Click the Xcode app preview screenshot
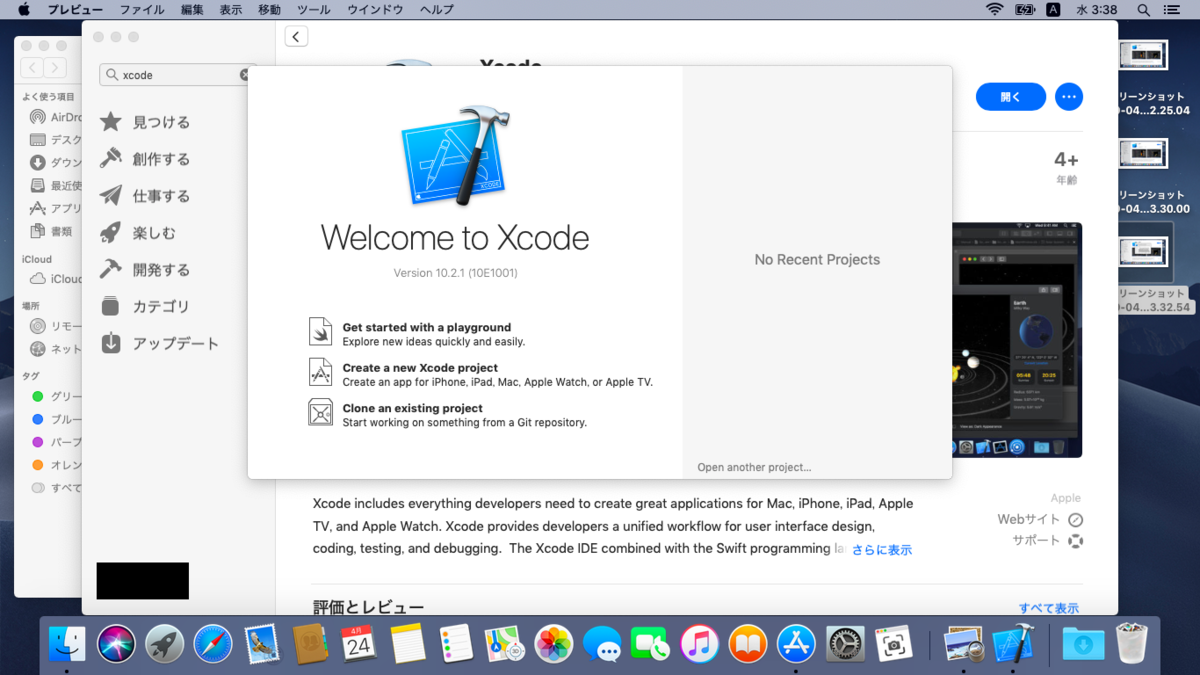Screen dimensions: 1200x675 pos(1017,340)
